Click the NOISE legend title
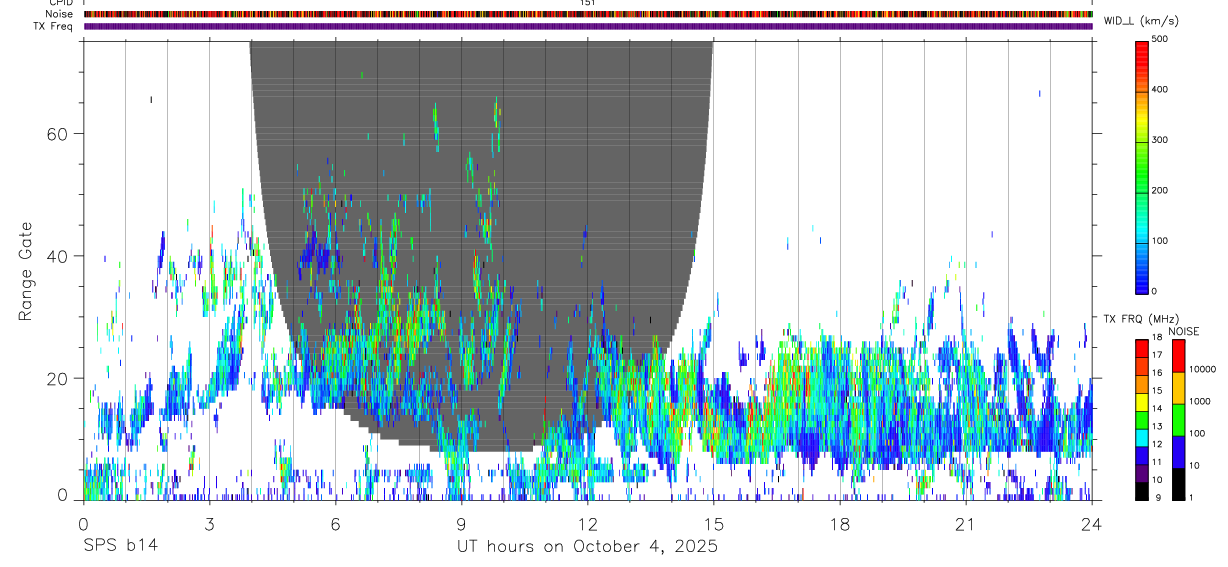 click(x=1183, y=331)
